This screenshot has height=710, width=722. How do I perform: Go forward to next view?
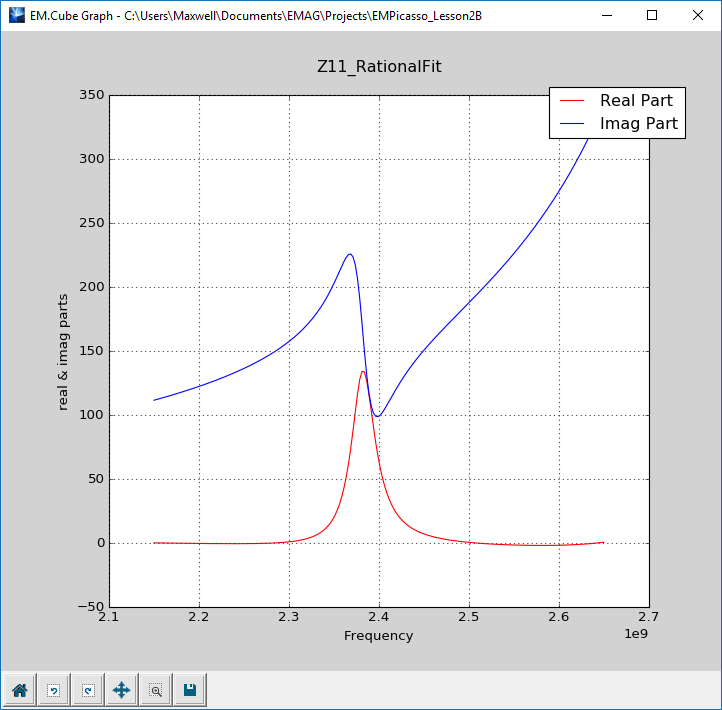point(88,690)
